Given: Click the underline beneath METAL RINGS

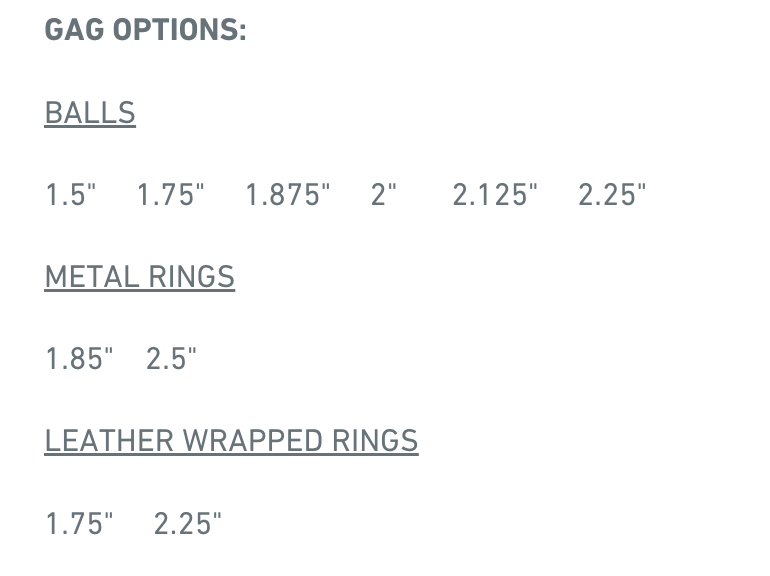Looking at the screenshot, I should (x=139, y=291).
